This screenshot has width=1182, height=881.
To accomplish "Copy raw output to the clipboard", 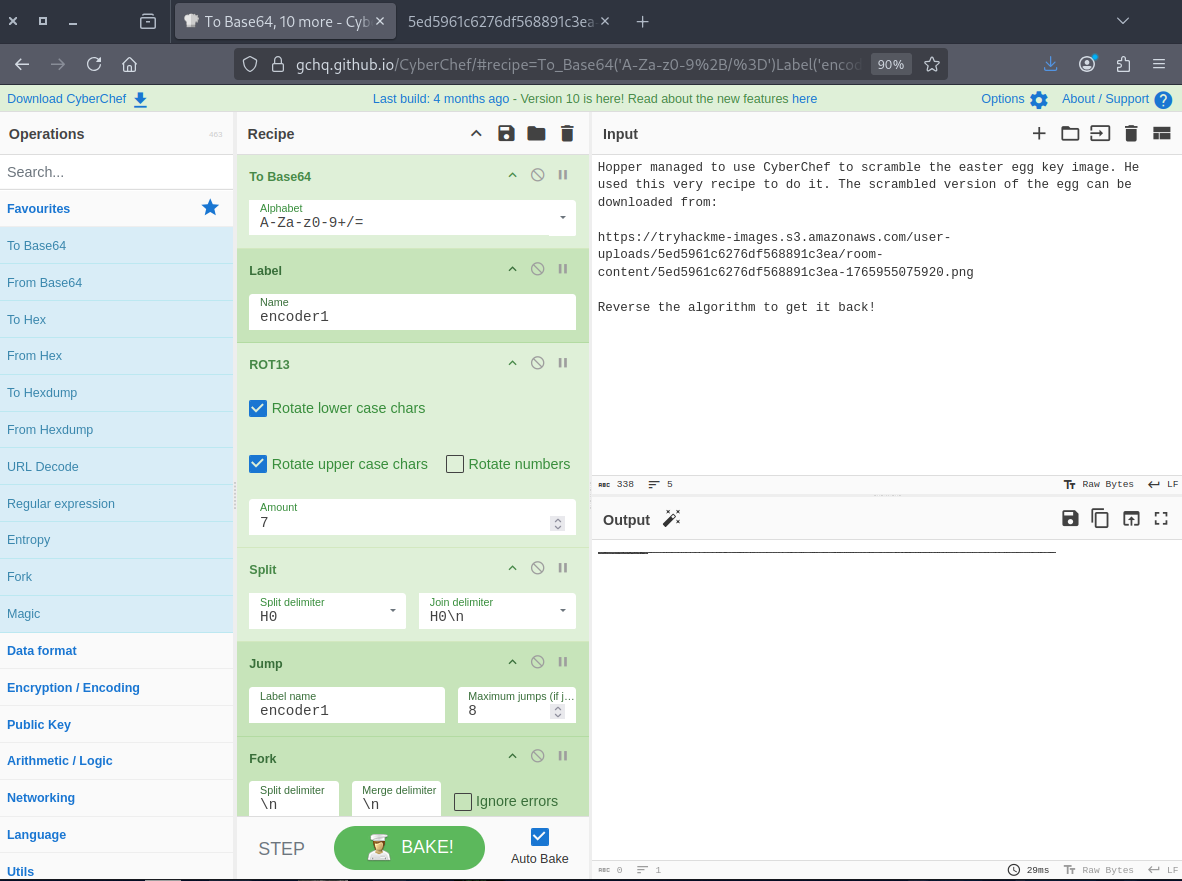I will (1100, 518).
